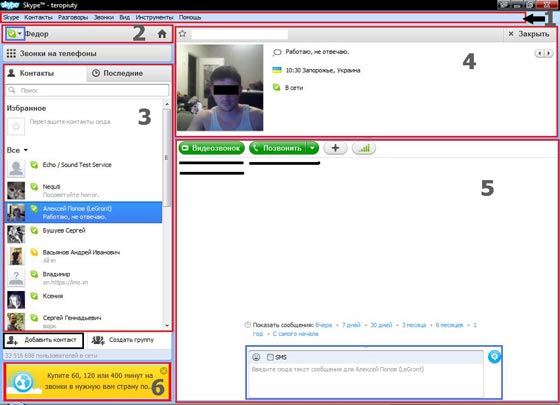Open the yellow minutes purchase banner
Image resolution: width=560 pixels, height=405 pixels.
click(x=88, y=382)
